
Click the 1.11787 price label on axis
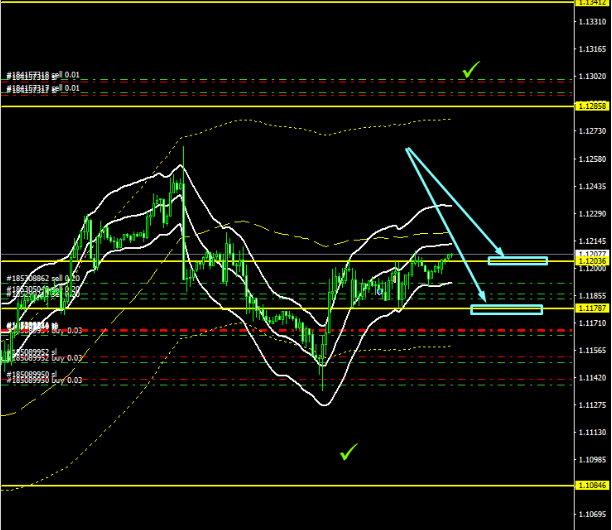[591, 309]
